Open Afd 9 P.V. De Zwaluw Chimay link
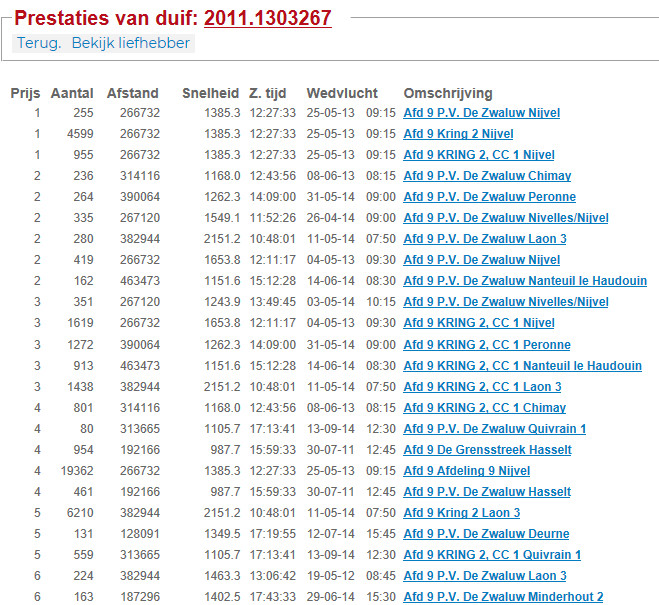Image resolution: width=659 pixels, height=605 pixels. pyautogui.click(x=487, y=176)
